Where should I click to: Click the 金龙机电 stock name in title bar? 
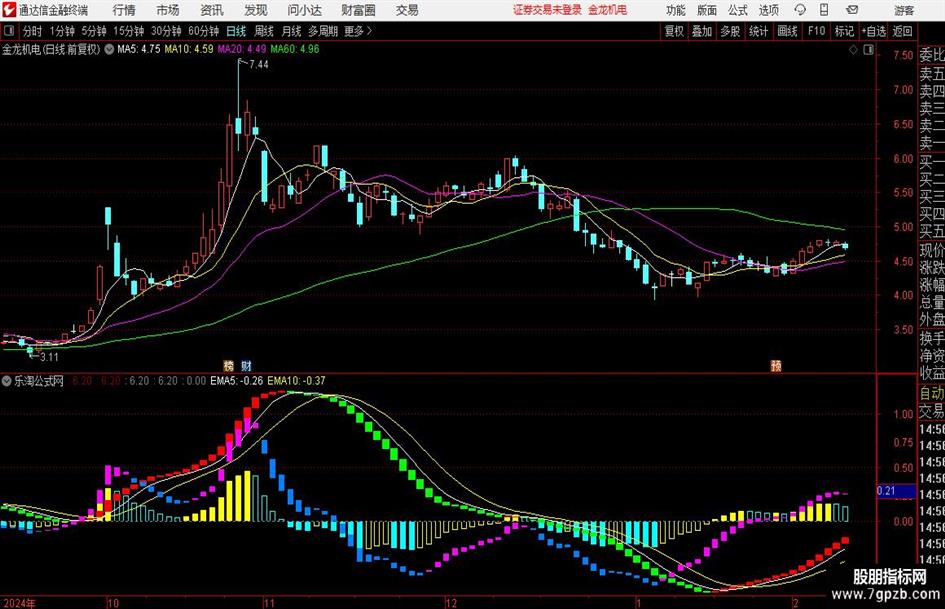[x=21, y=49]
